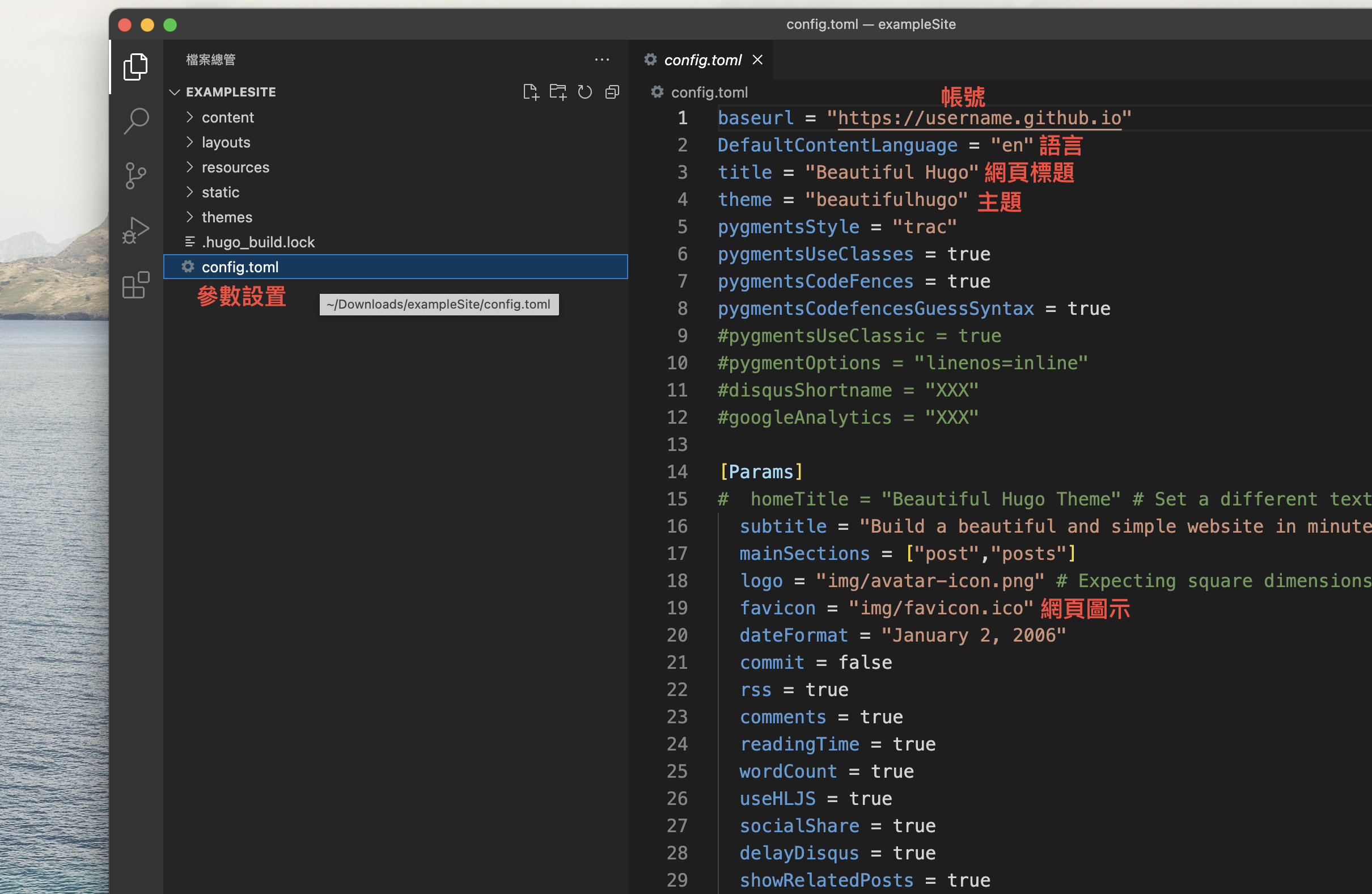
Task: Click the false value on commit line
Action: click(865, 663)
